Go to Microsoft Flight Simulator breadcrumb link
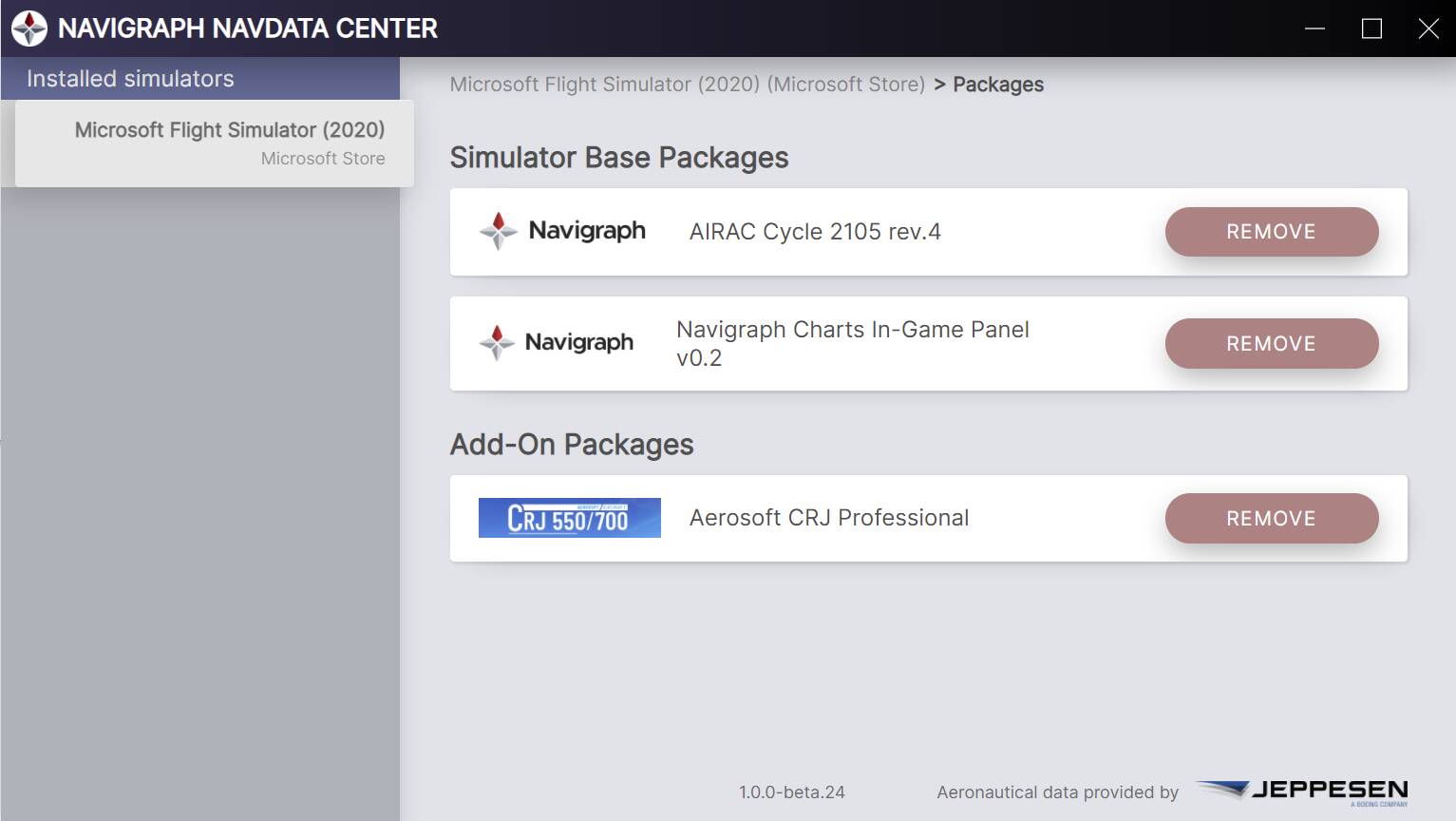The image size is (1456, 821). coord(687,85)
